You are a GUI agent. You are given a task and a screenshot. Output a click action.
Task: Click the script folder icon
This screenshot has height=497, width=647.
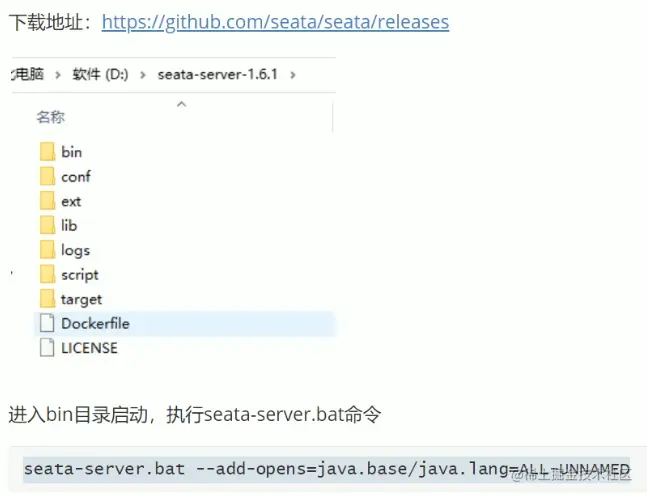pyautogui.click(x=47, y=274)
